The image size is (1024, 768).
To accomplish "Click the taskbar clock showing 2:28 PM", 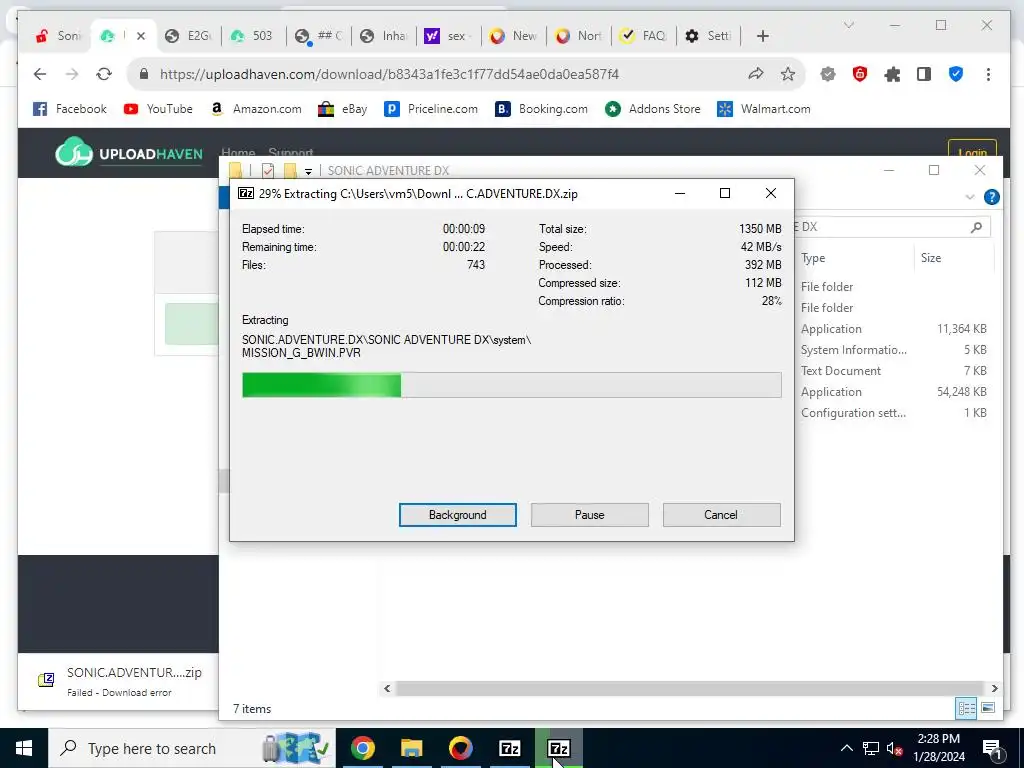I will pos(939,748).
